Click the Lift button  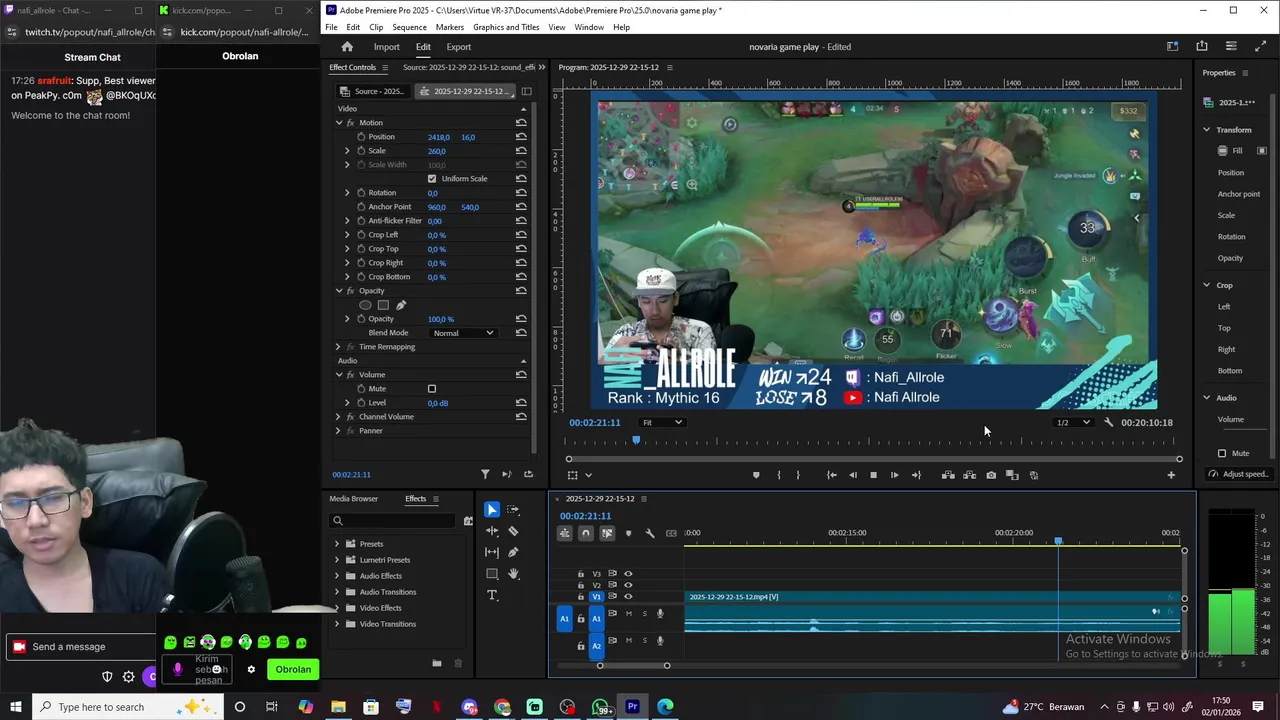(948, 475)
